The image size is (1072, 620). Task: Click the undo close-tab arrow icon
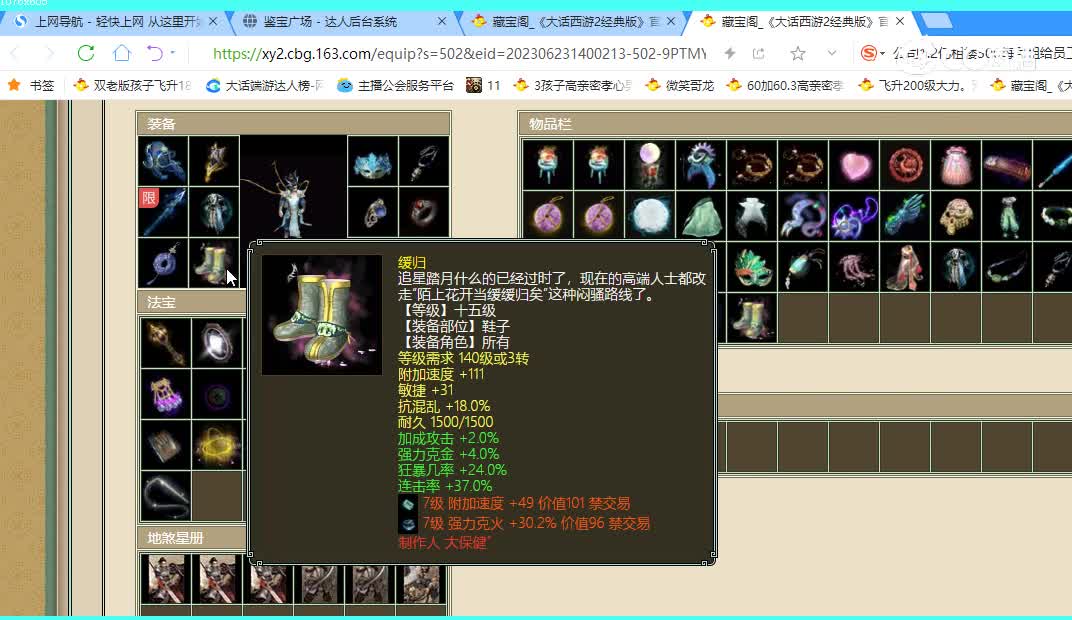pyautogui.click(x=155, y=53)
